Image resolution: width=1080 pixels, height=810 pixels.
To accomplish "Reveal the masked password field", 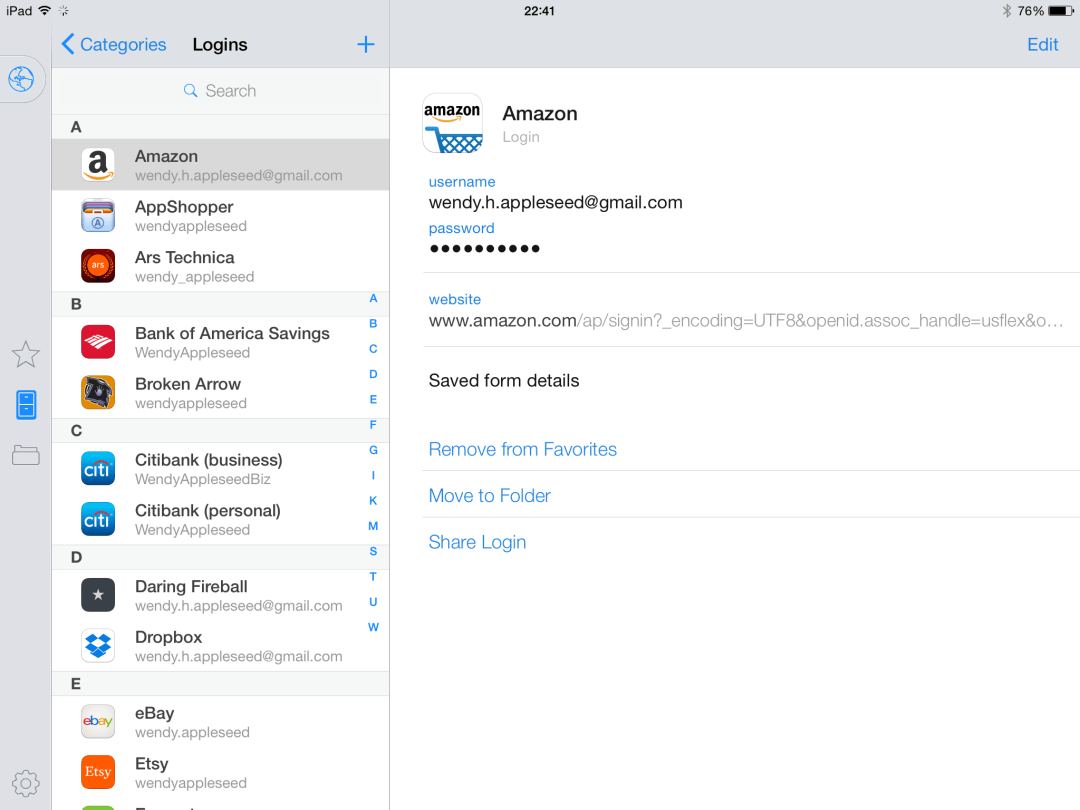I will [484, 249].
